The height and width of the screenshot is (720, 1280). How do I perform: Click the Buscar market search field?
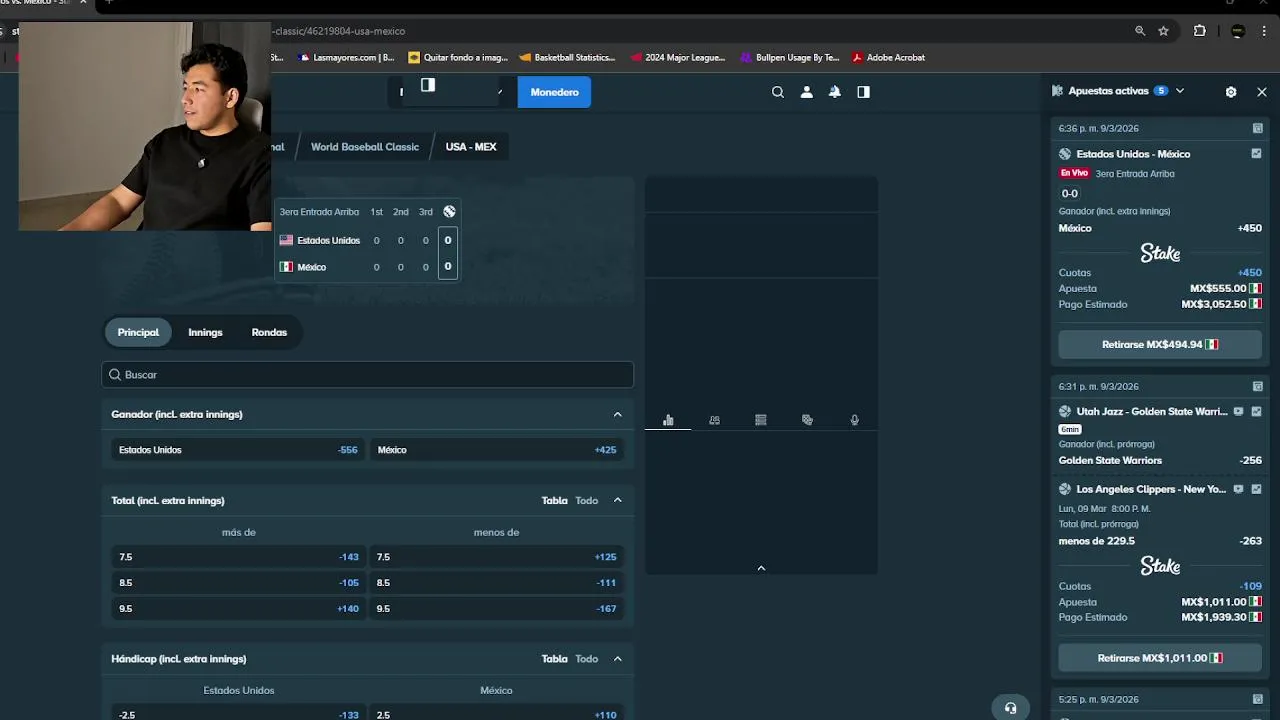pos(367,374)
